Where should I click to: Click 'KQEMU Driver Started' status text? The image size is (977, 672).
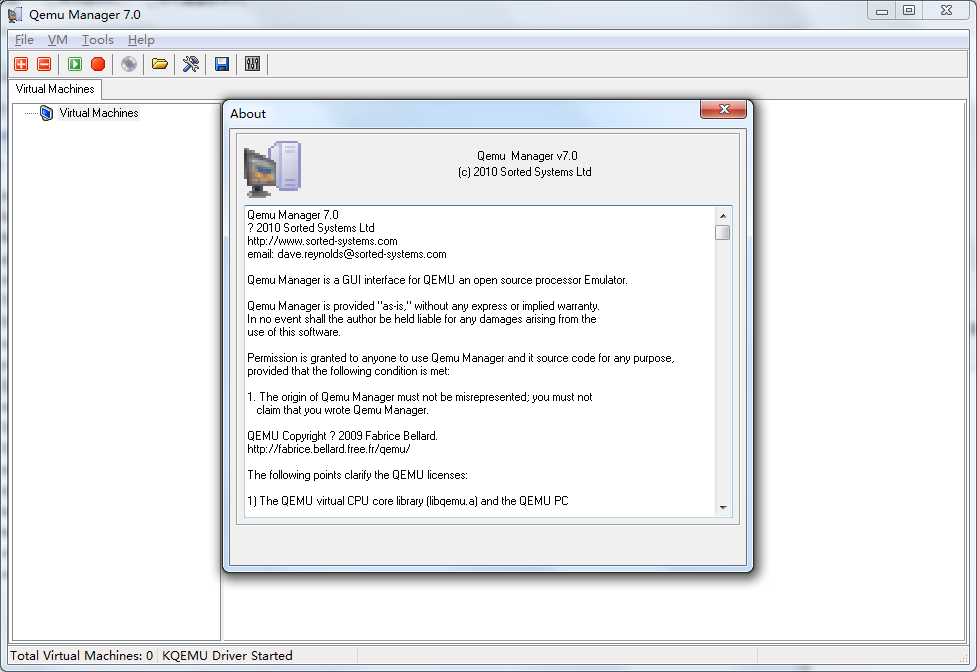227,656
